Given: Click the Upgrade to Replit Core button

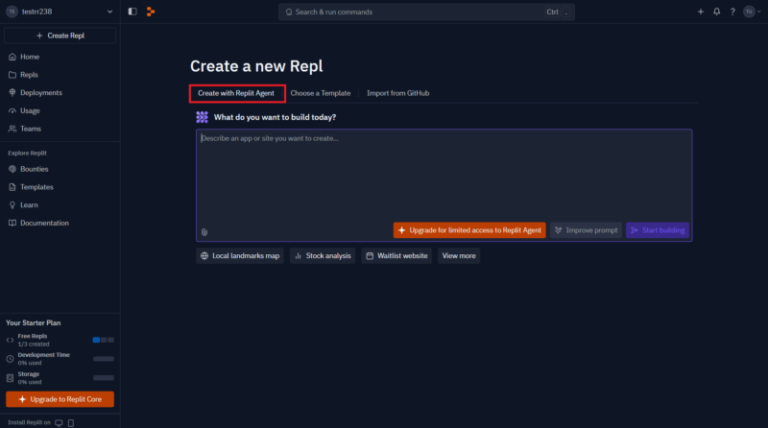Looking at the screenshot, I should (60, 399).
